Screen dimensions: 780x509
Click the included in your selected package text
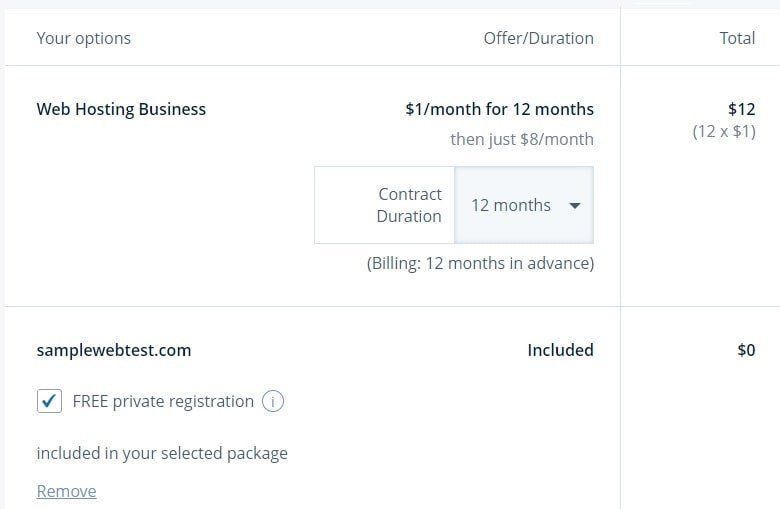click(x=162, y=453)
